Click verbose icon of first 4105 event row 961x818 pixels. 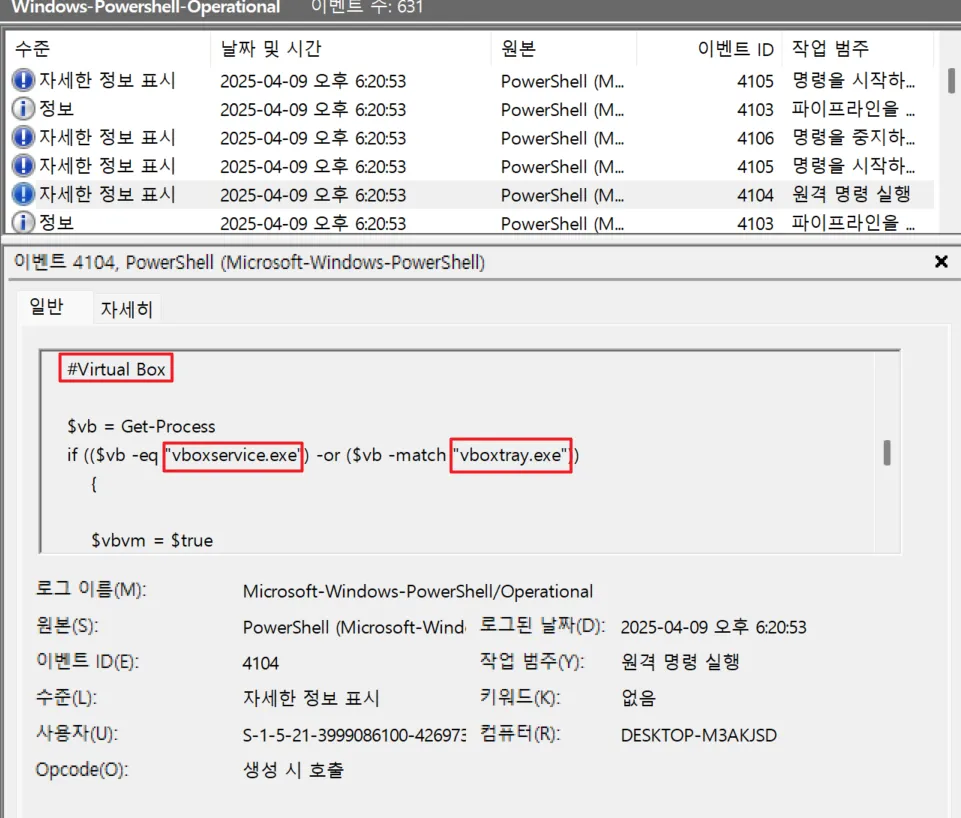[23, 80]
